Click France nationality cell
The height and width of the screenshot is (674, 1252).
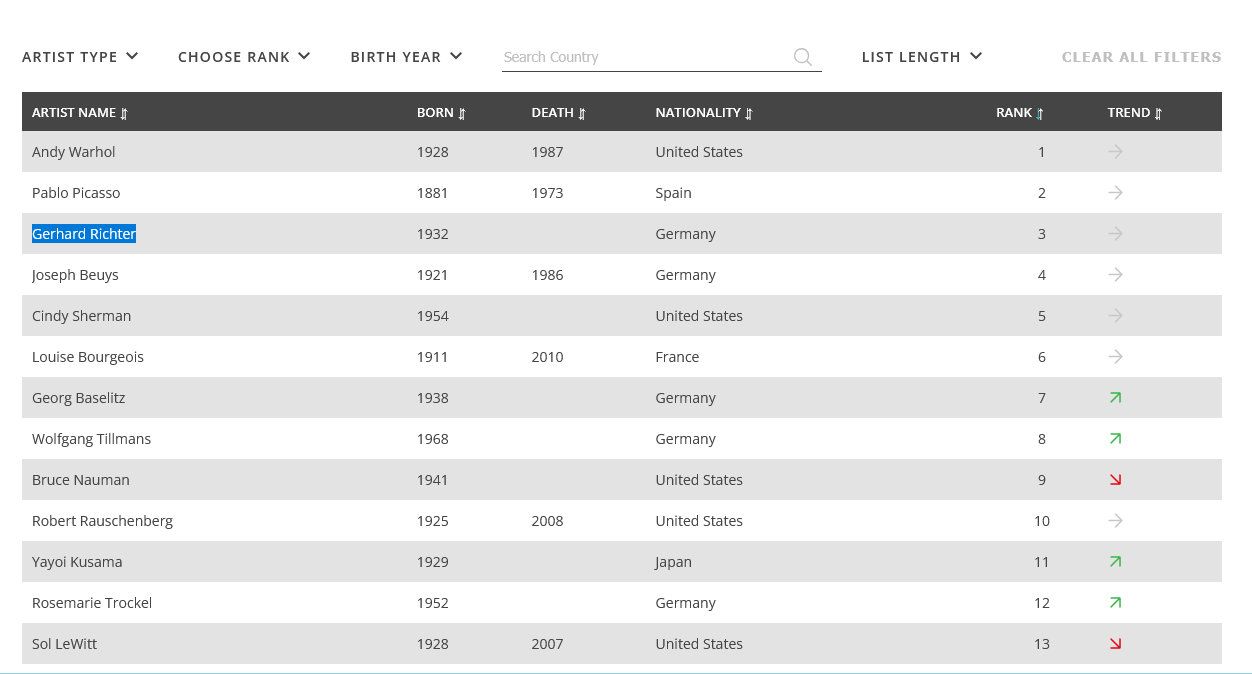(x=678, y=357)
